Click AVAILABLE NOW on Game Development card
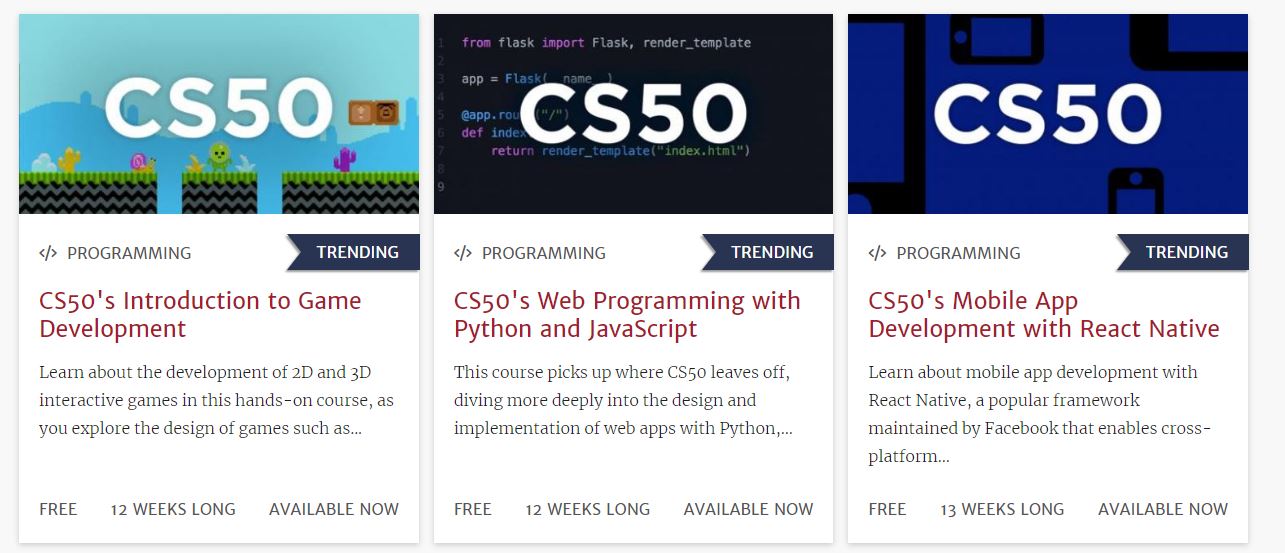 (x=334, y=509)
